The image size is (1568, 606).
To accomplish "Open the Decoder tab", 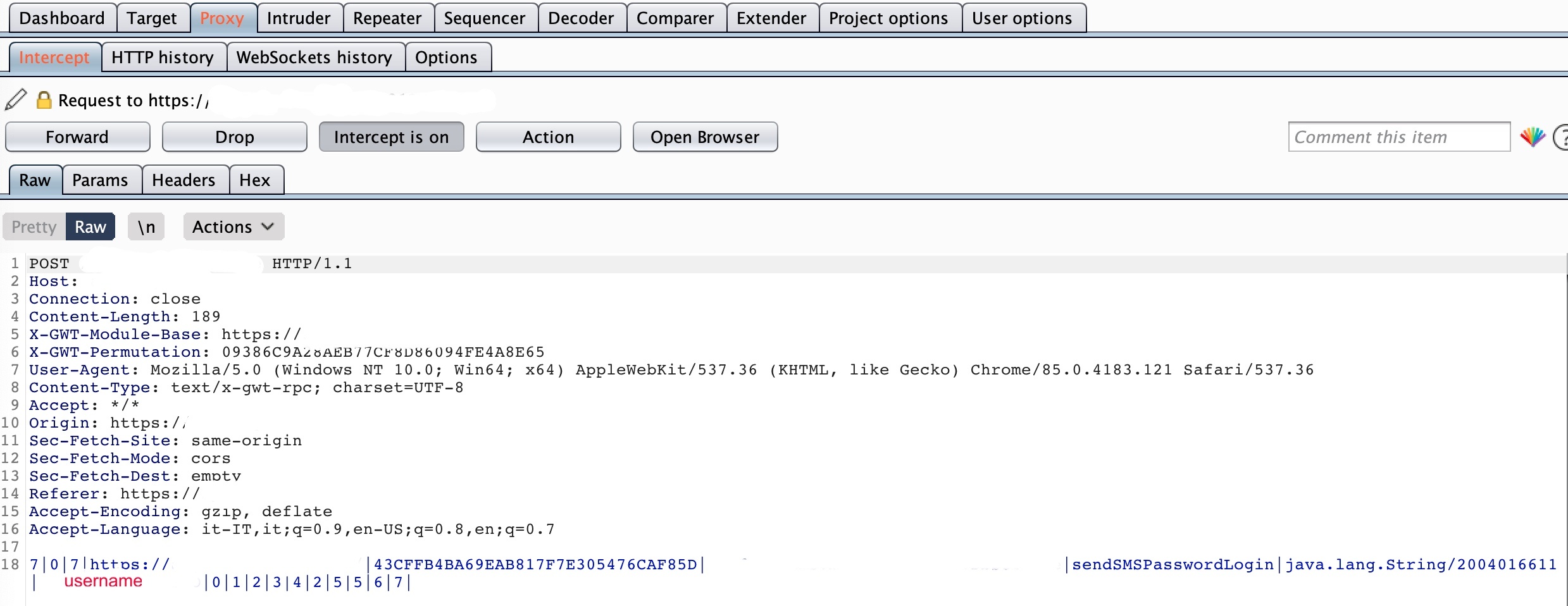I will click(581, 18).
